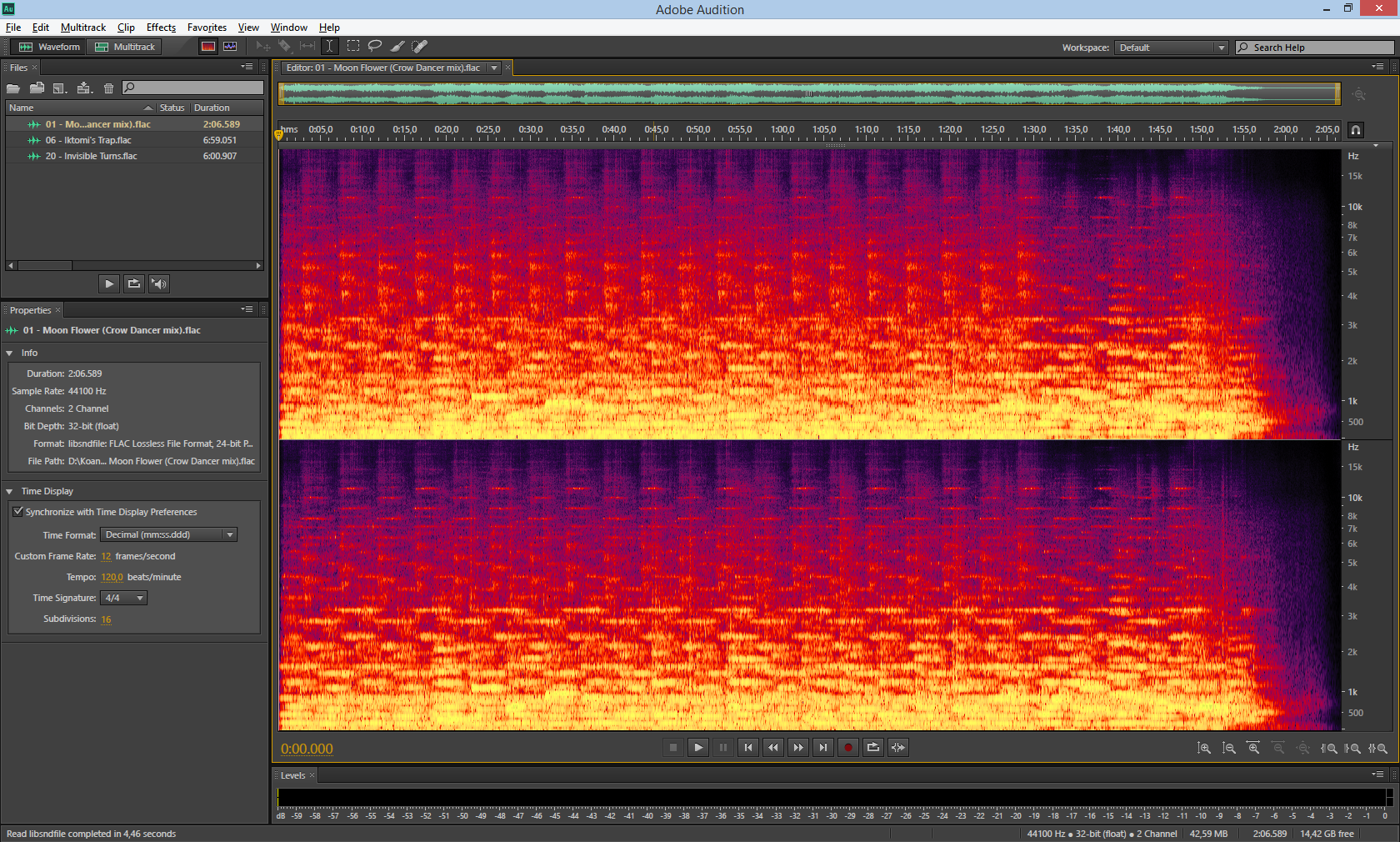Image resolution: width=1400 pixels, height=842 pixels.
Task: Toggle Synchronize with Time Display Preferences checkbox
Action: point(17,512)
